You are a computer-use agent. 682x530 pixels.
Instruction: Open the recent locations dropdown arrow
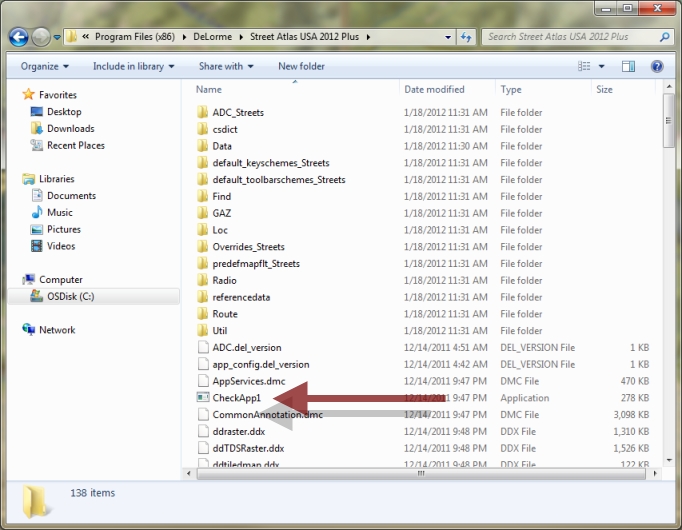pos(57,37)
